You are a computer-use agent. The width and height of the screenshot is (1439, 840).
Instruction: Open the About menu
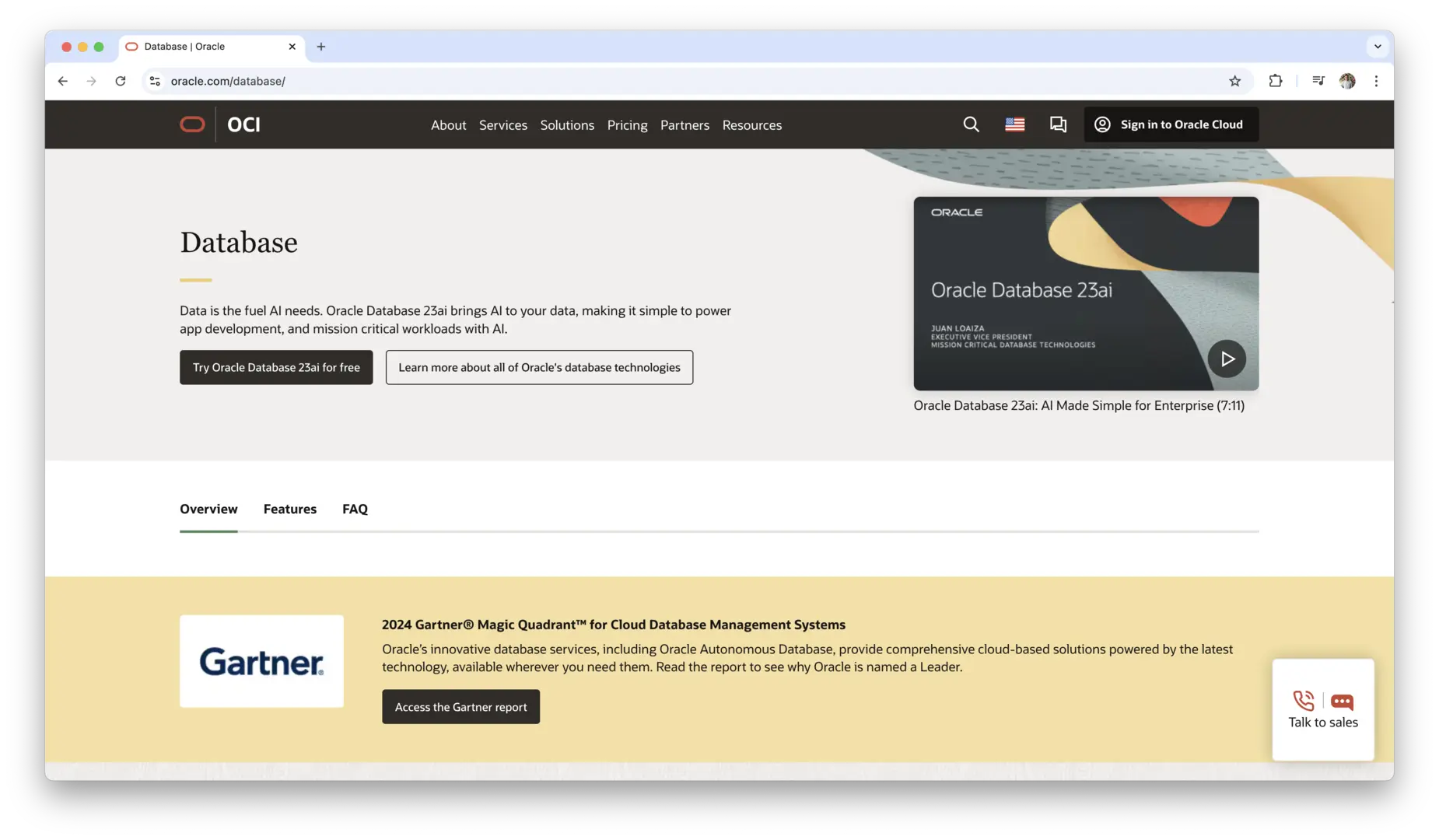tap(449, 125)
